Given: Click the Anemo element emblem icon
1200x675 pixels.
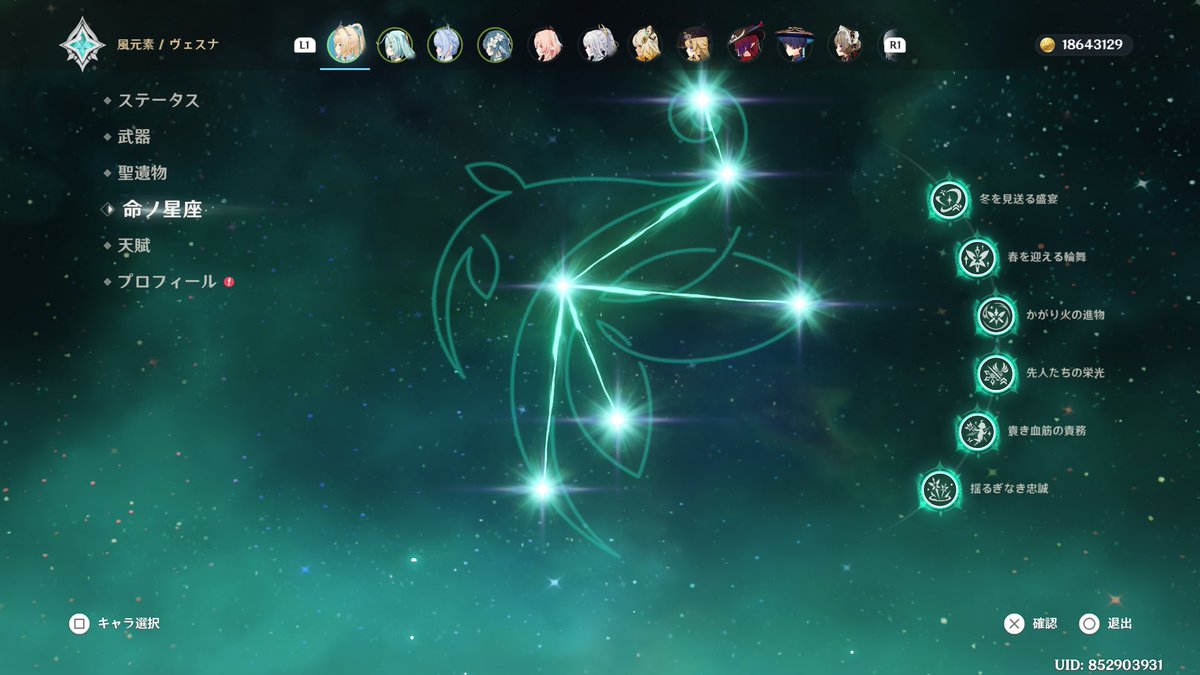Looking at the screenshot, I should 81,45.
